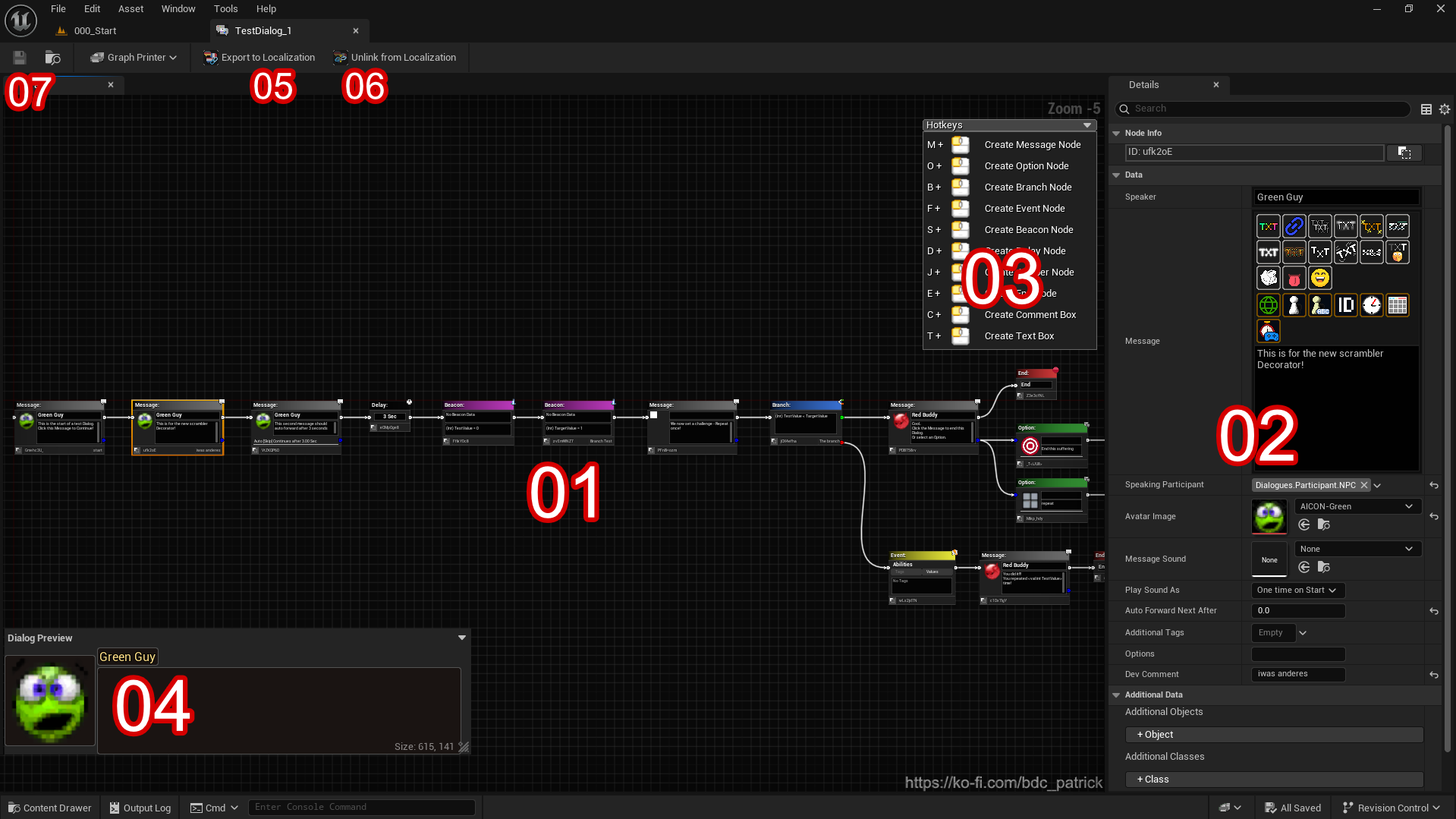Close the Details panel tab

[x=1216, y=85]
